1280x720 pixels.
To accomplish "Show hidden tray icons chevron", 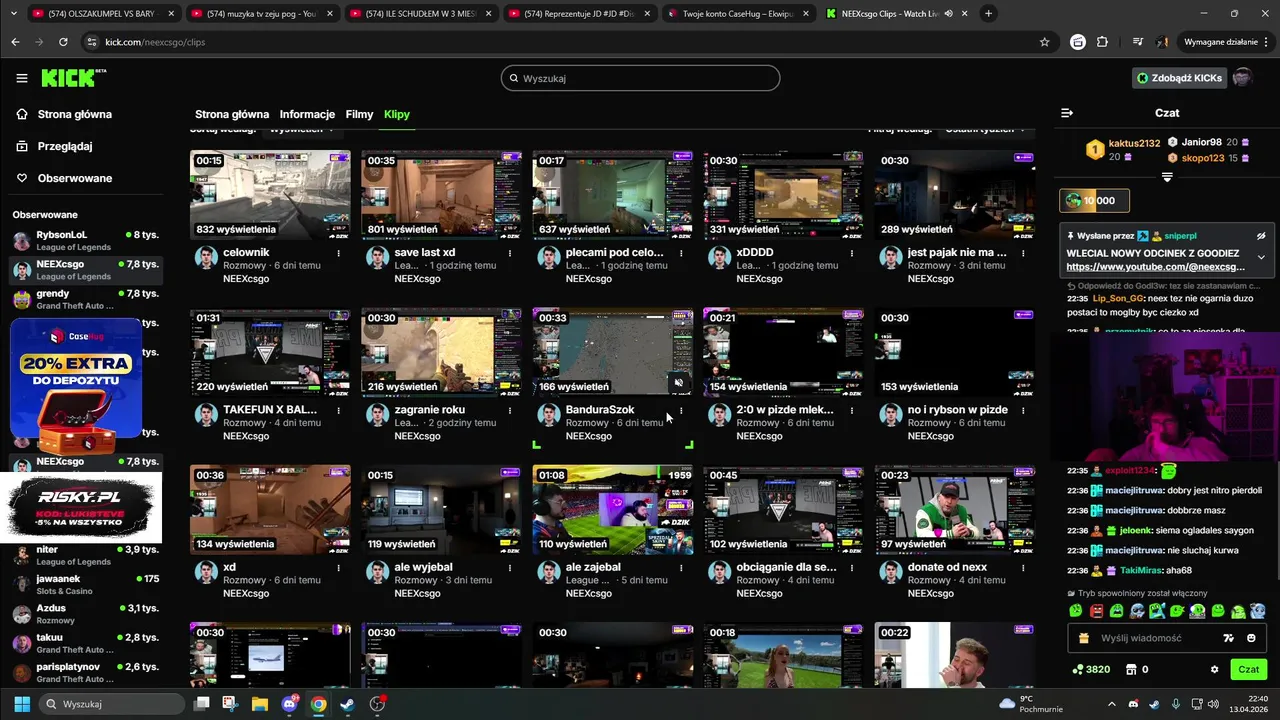I will (1113, 704).
